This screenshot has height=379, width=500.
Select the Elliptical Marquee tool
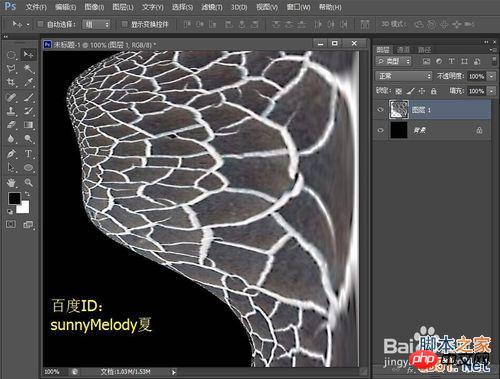[x=11, y=54]
